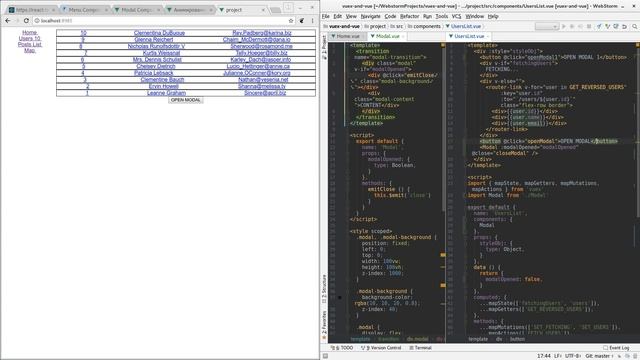The height and width of the screenshot is (360, 640).
Task: Open a new Chrome tab
Action: coord(276,10)
